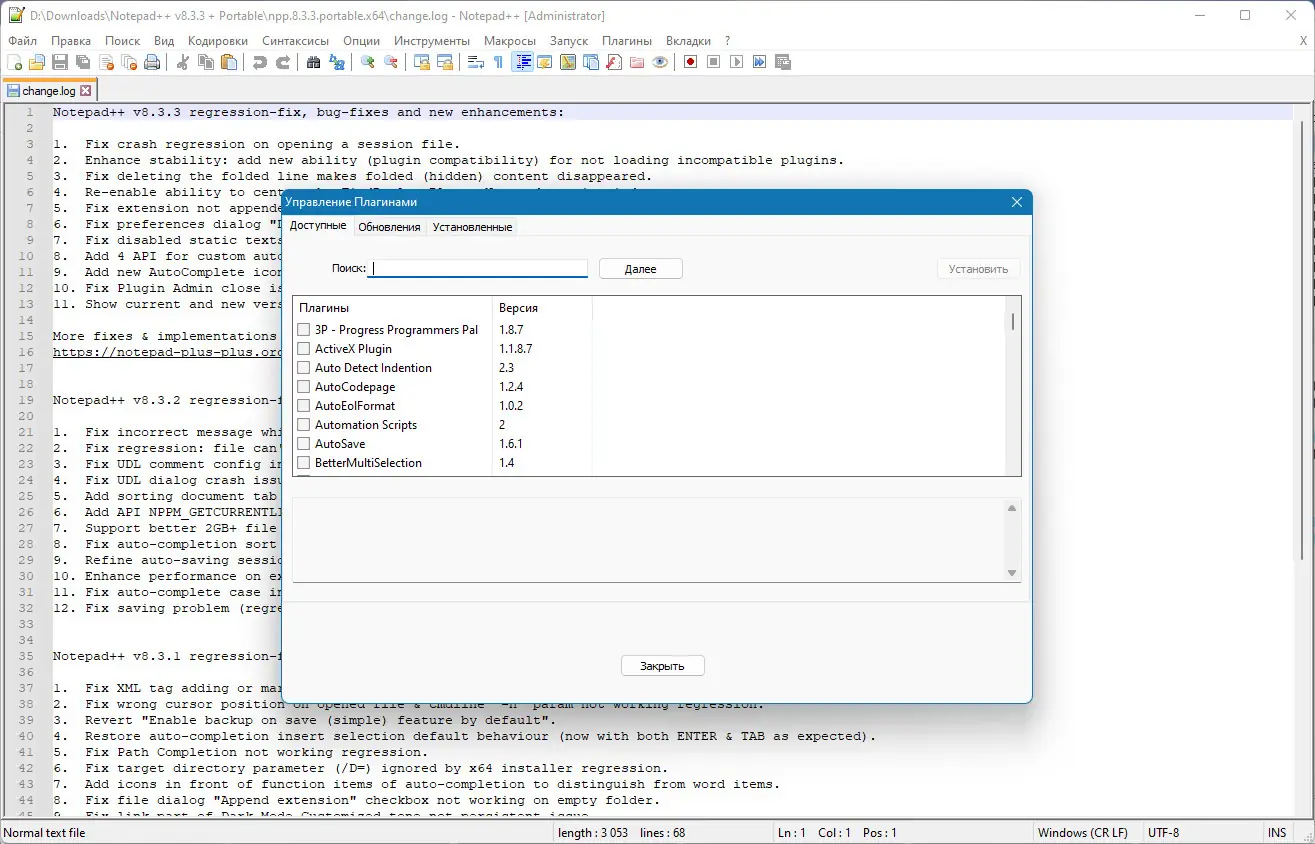This screenshot has height=844, width=1315.
Task: Open the Файл menu
Action: (x=22, y=41)
